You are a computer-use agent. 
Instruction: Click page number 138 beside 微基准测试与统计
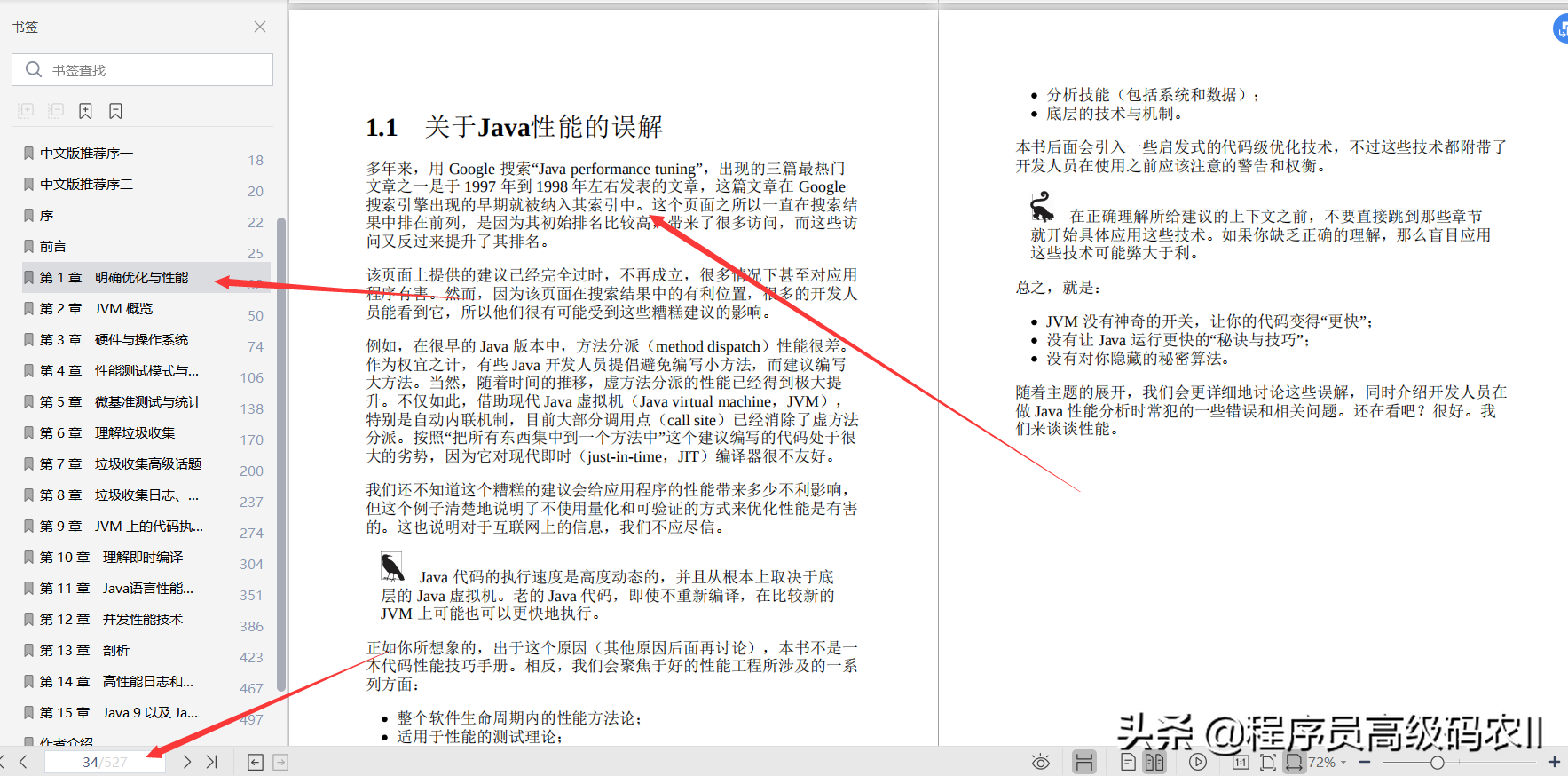[x=252, y=409]
